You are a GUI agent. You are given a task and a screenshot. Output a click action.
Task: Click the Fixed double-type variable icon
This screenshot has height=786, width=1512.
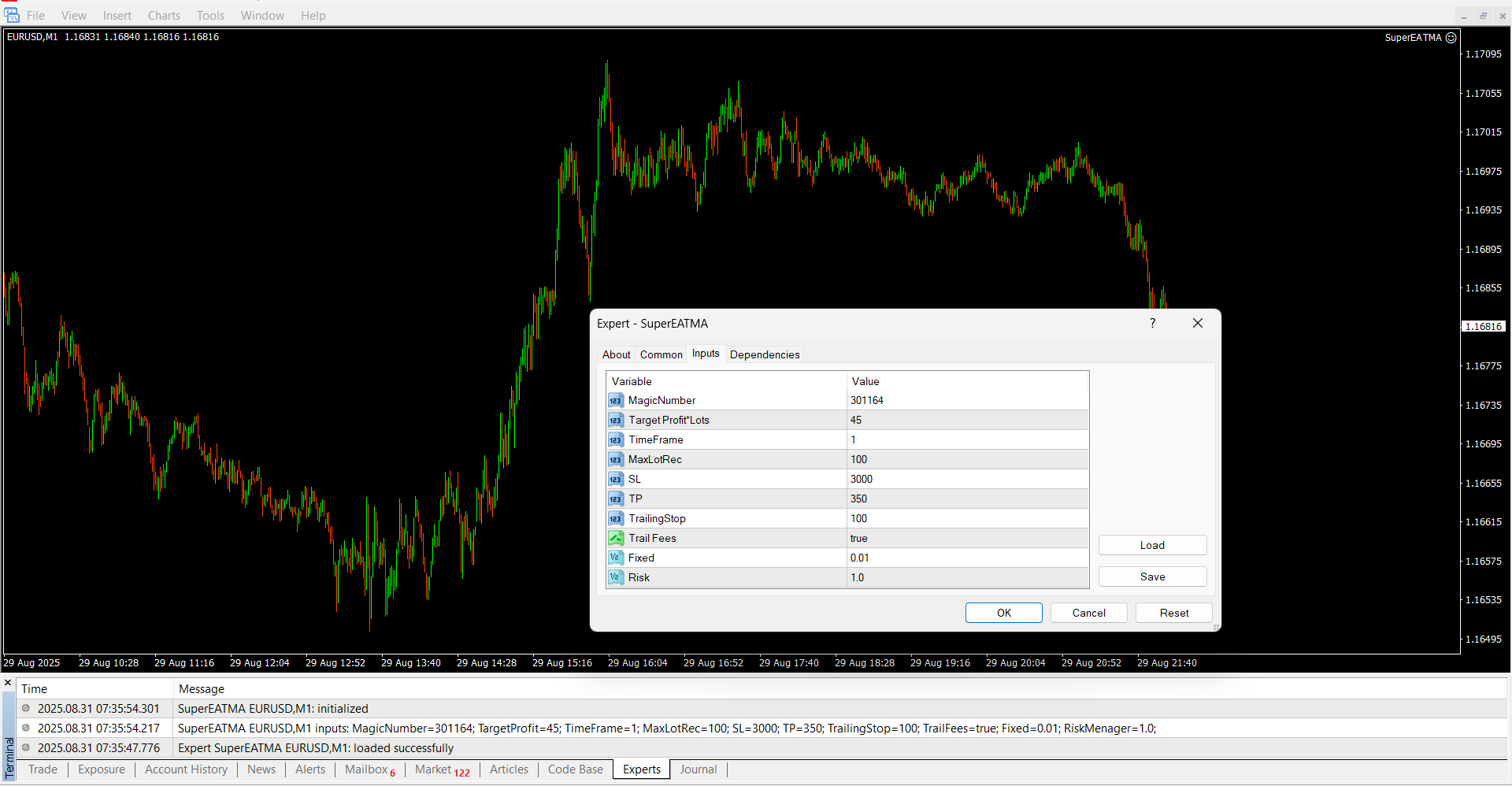click(x=615, y=558)
